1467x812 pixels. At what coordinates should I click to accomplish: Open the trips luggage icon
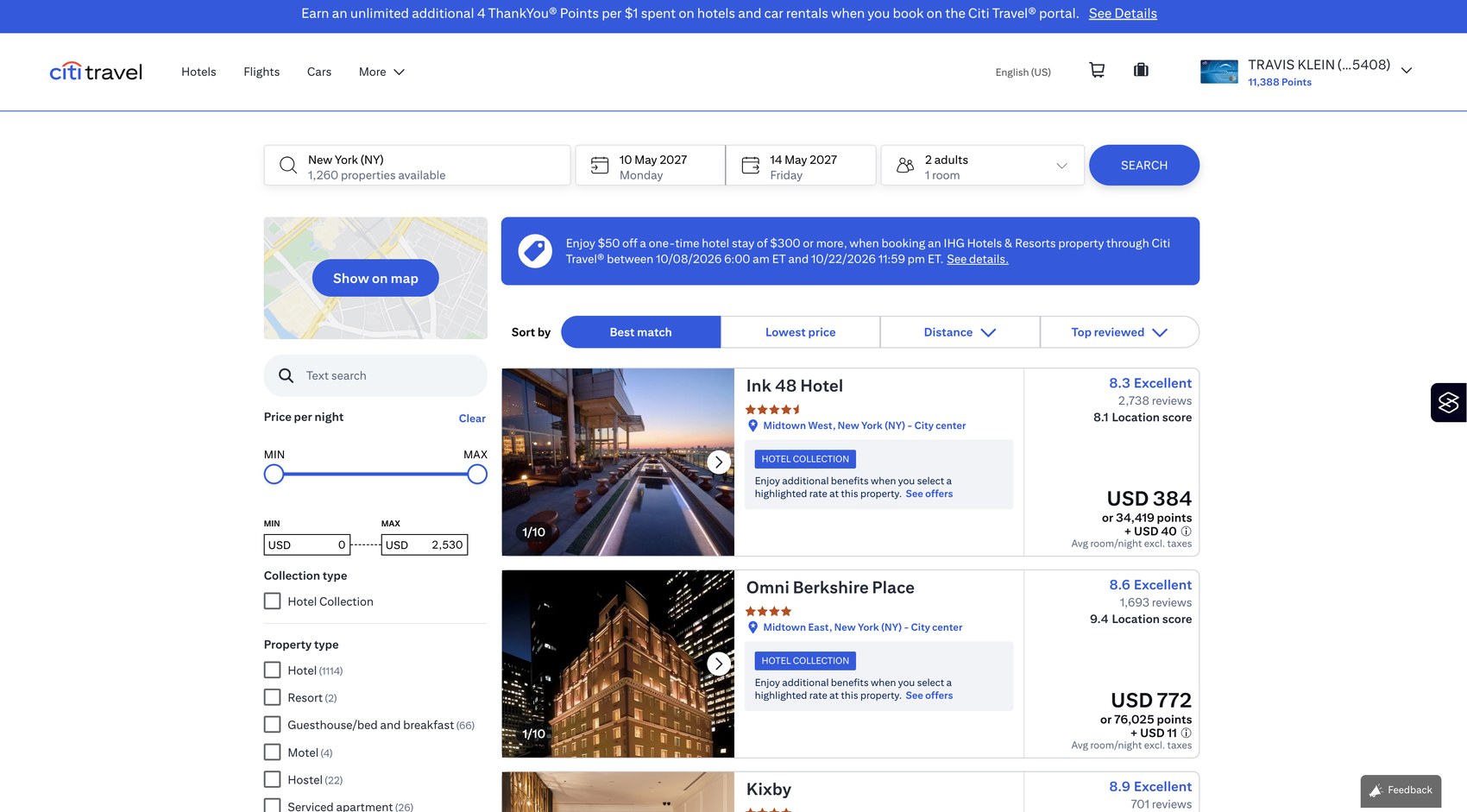pyautogui.click(x=1141, y=70)
